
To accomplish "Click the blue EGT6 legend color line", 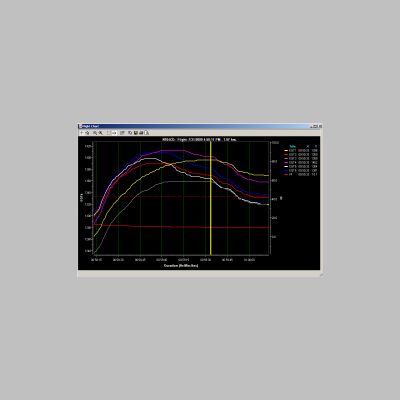I will click(x=286, y=170).
